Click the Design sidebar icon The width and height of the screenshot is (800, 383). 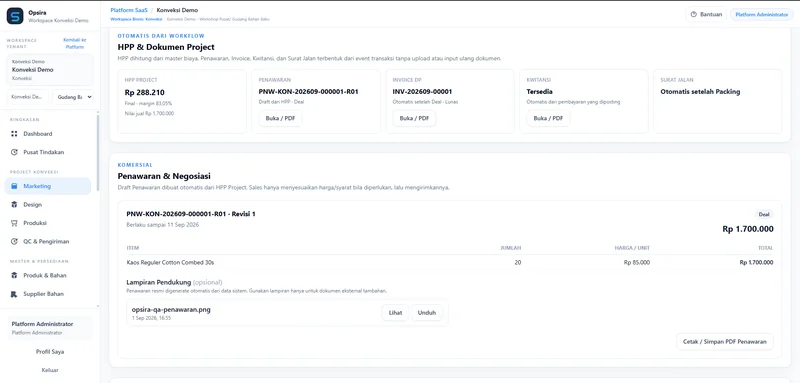(14, 205)
